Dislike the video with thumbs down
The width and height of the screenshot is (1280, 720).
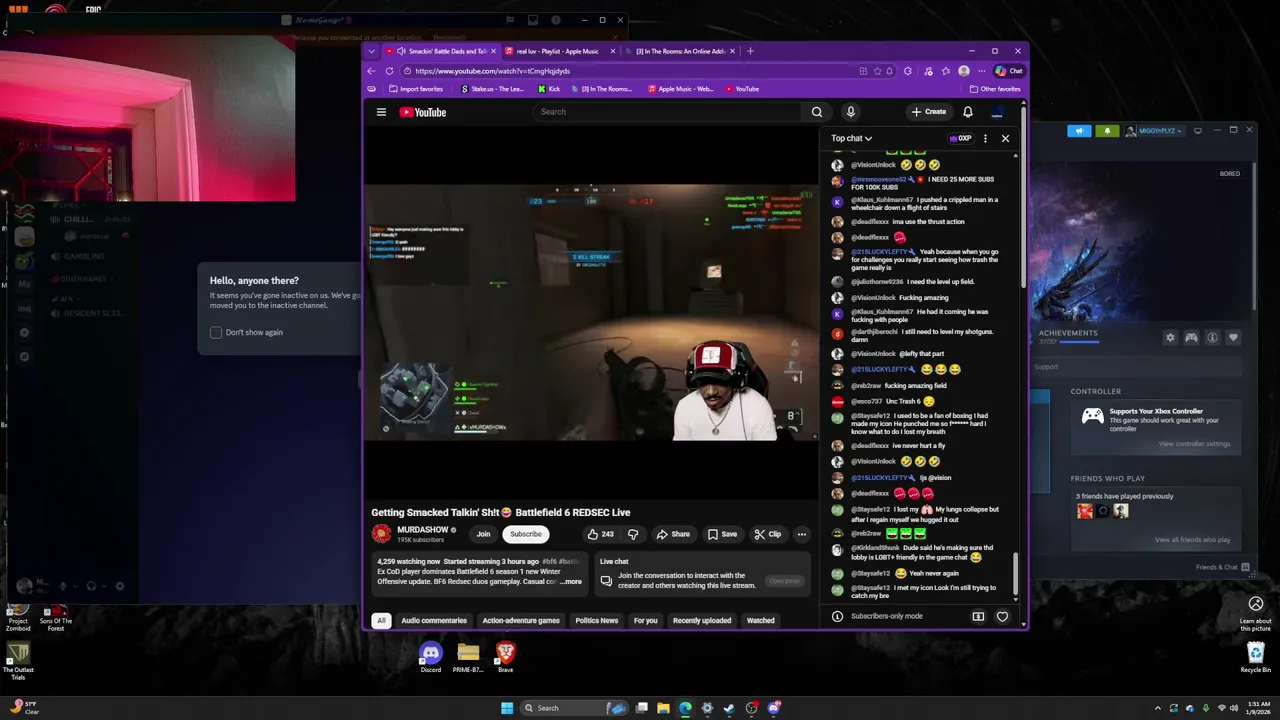point(633,534)
